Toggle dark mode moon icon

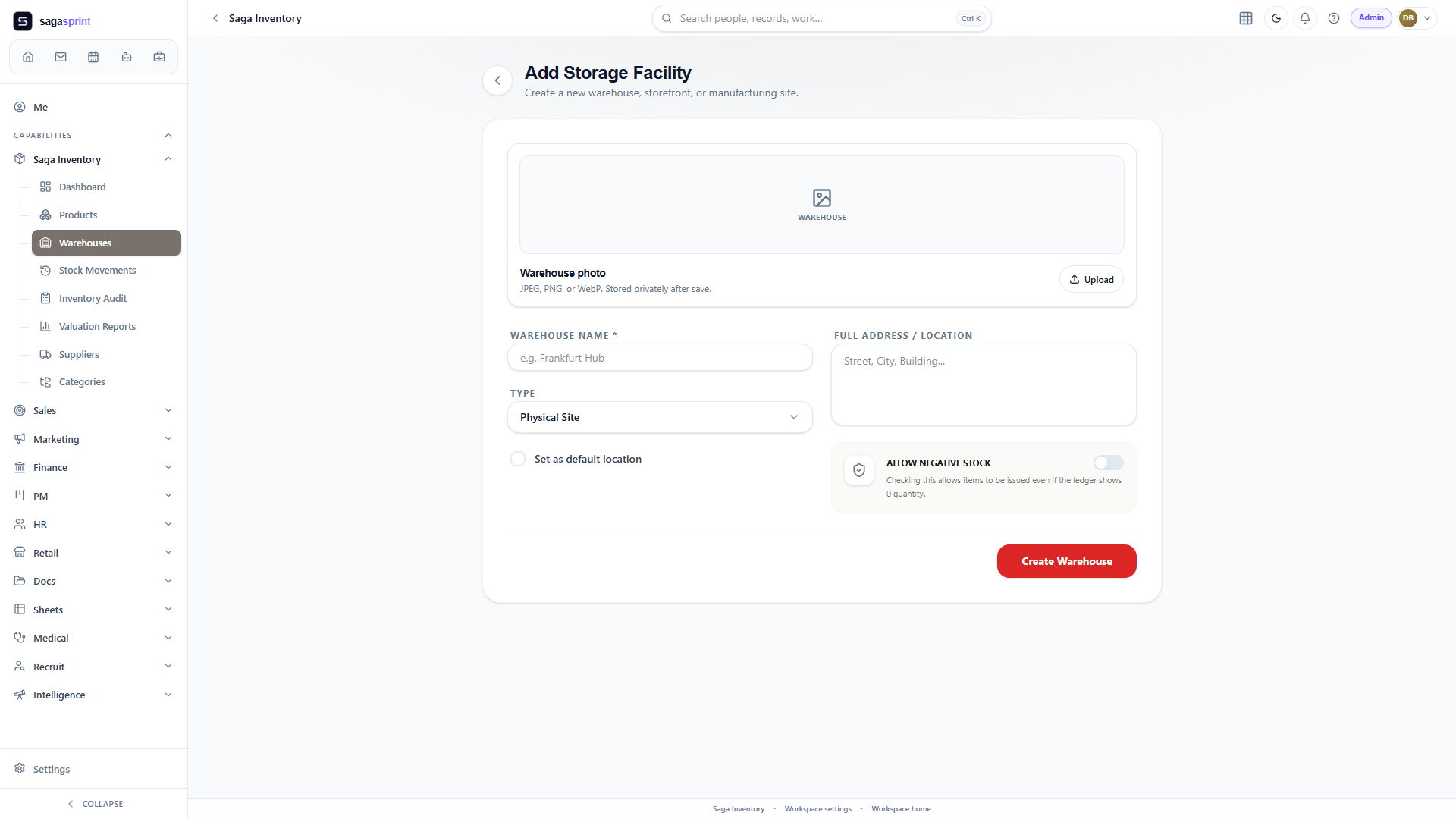(x=1276, y=18)
